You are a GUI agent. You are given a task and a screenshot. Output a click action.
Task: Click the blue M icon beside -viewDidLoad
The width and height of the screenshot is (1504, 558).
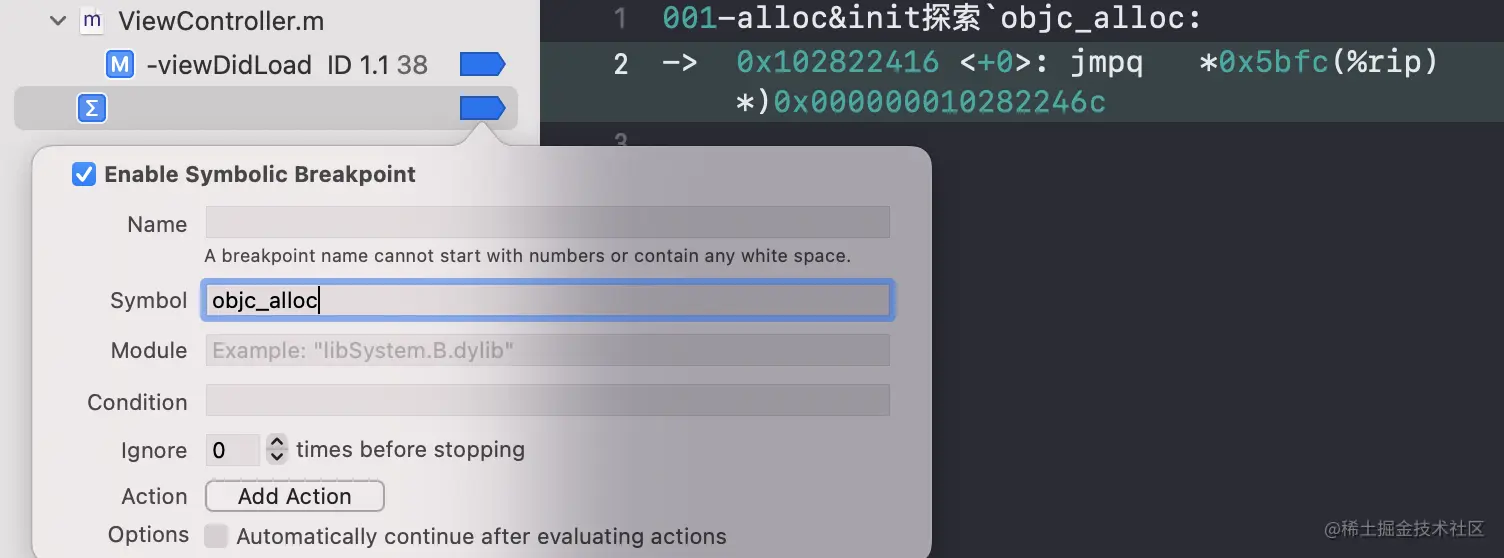(x=120, y=65)
